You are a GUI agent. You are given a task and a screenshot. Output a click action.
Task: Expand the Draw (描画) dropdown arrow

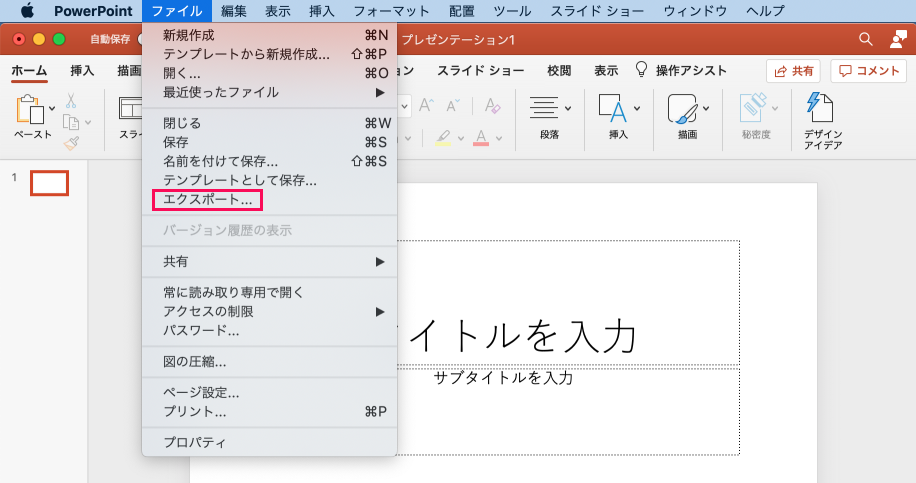click(x=706, y=108)
